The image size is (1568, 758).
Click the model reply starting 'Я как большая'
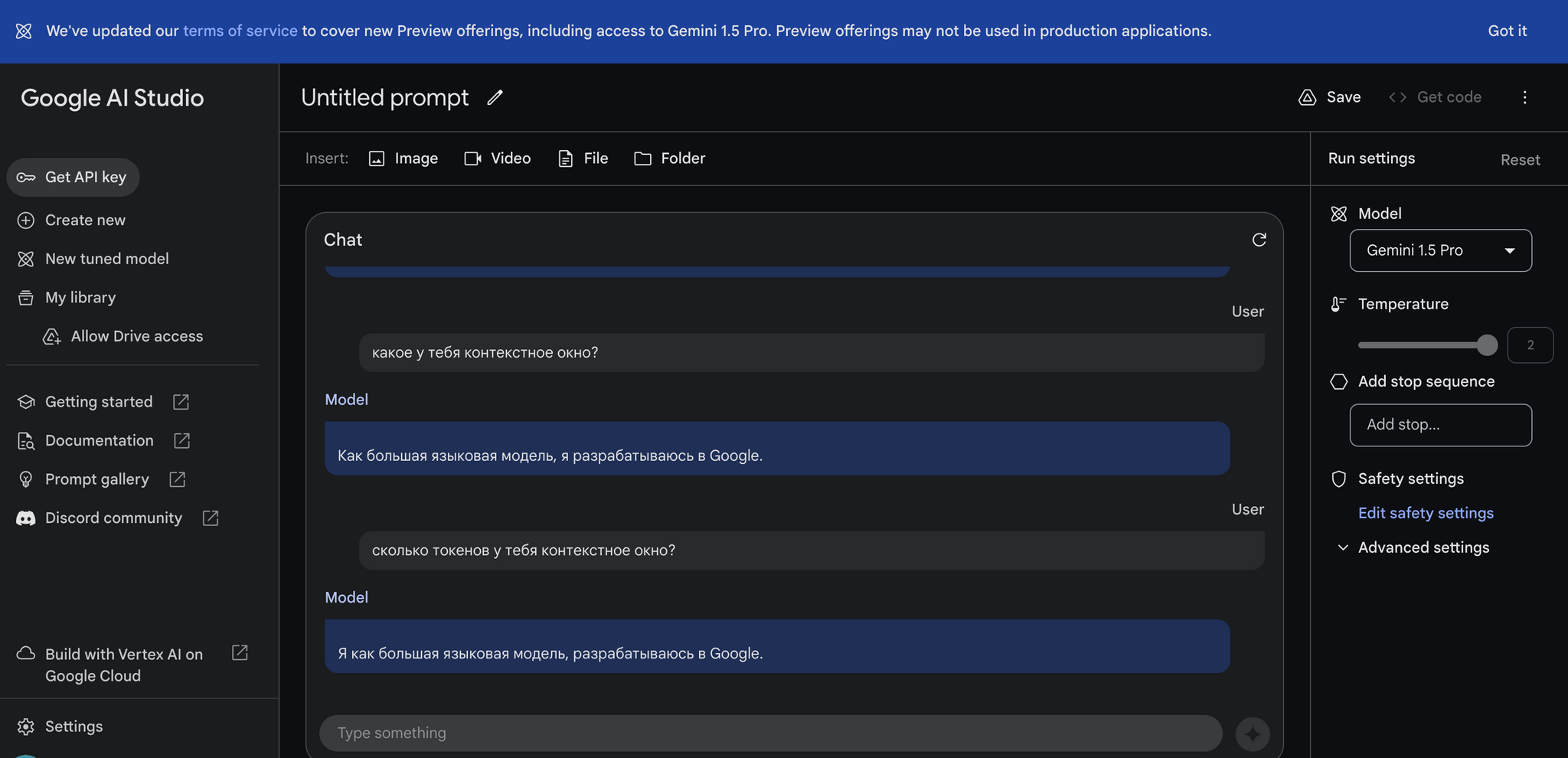pyautogui.click(x=777, y=646)
